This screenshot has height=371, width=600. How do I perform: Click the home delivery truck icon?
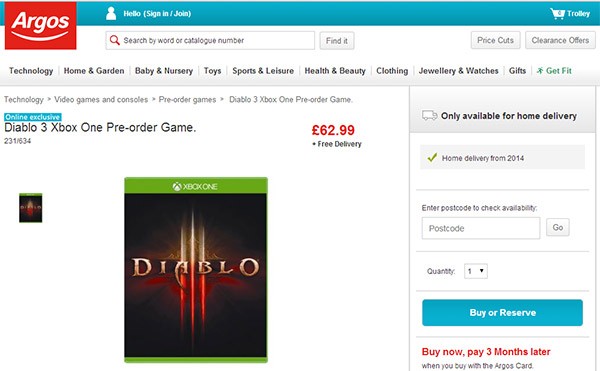coord(429,116)
